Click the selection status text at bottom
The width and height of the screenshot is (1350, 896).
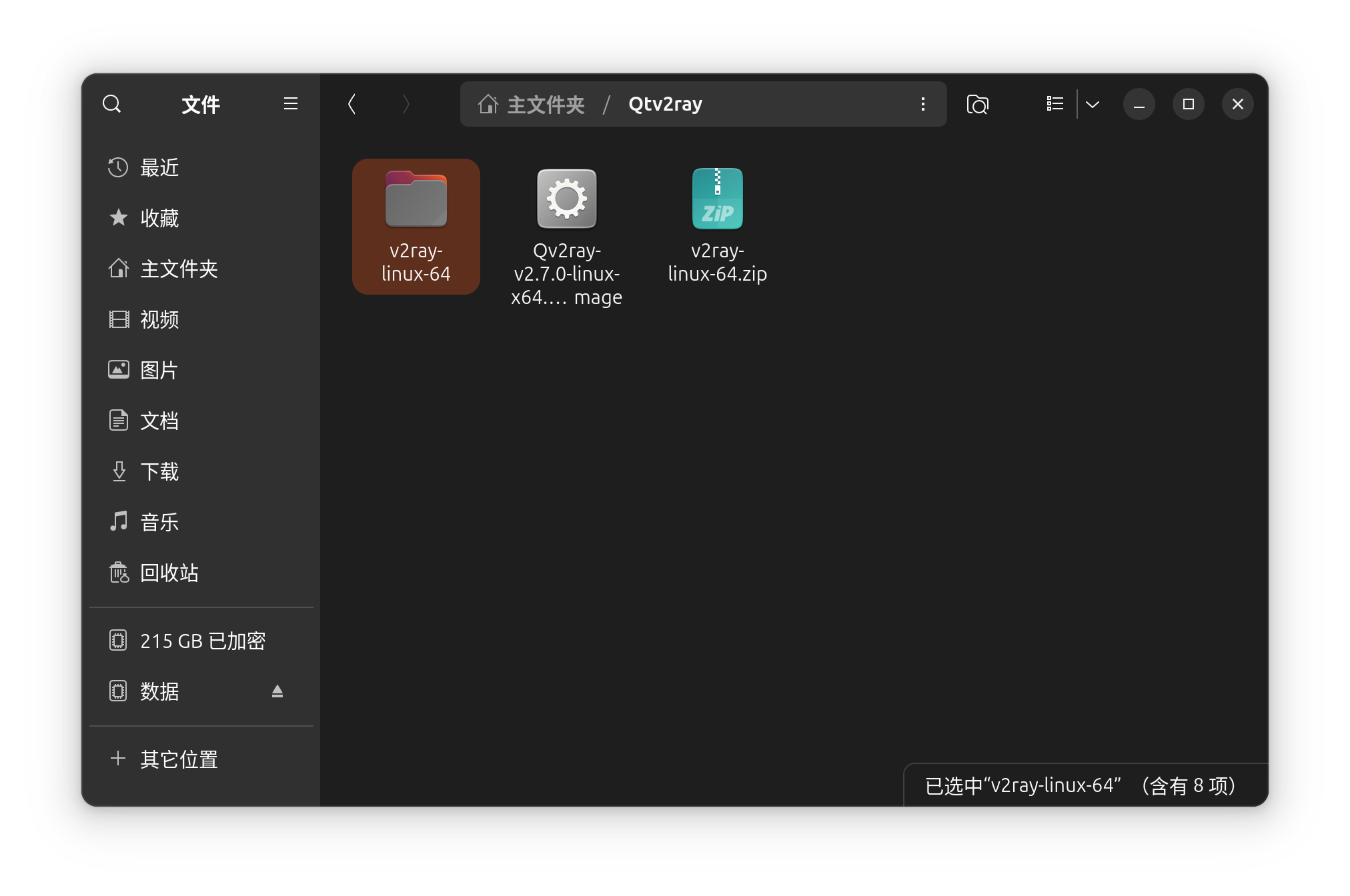click(x=1081, y=786)
